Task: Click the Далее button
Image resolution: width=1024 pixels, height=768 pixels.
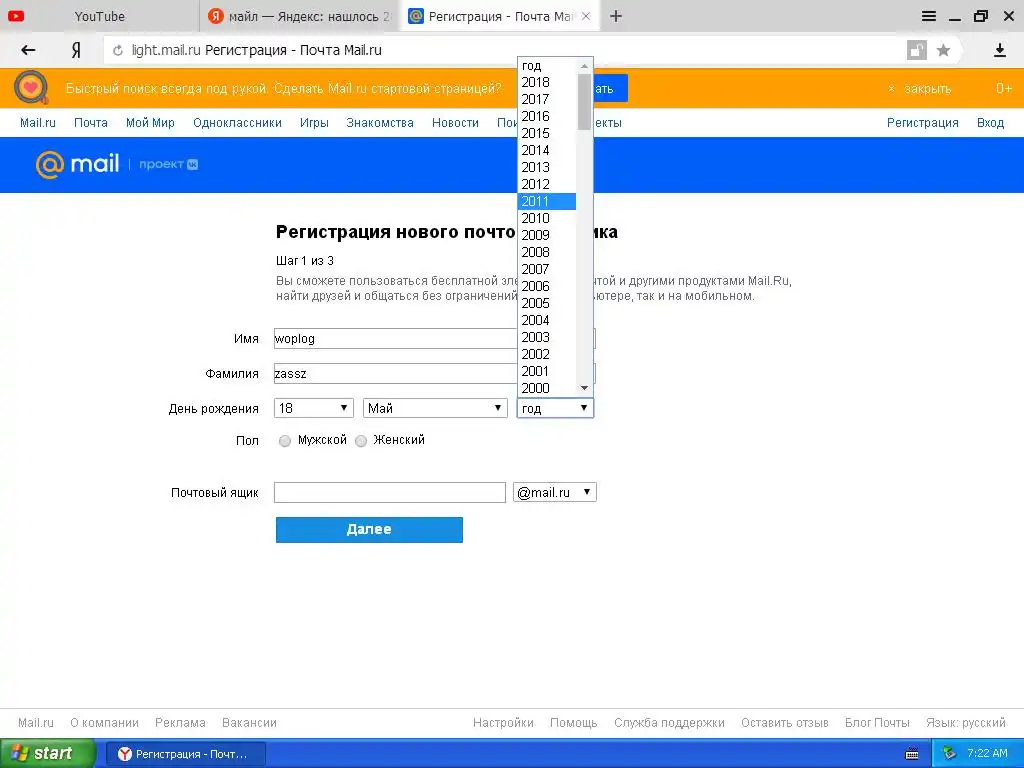Action: pyautogui.click(x=369, y=530)
